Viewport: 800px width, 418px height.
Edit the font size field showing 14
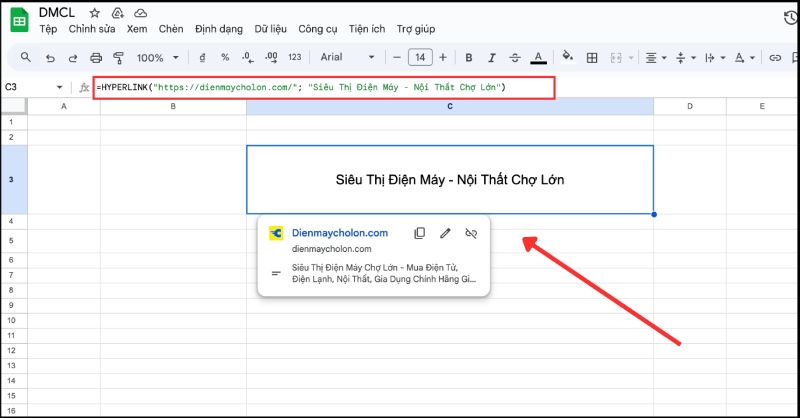point(420,57)
